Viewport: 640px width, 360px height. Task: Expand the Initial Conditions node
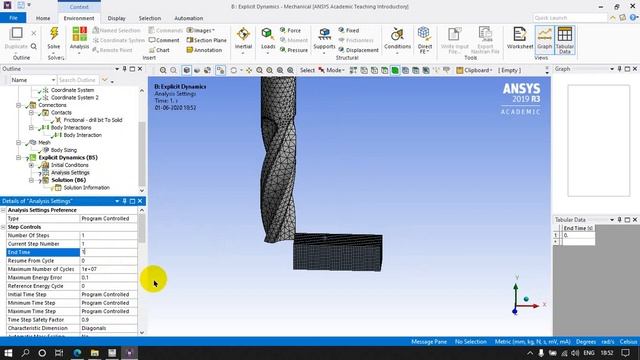click(x=31, y=165)
